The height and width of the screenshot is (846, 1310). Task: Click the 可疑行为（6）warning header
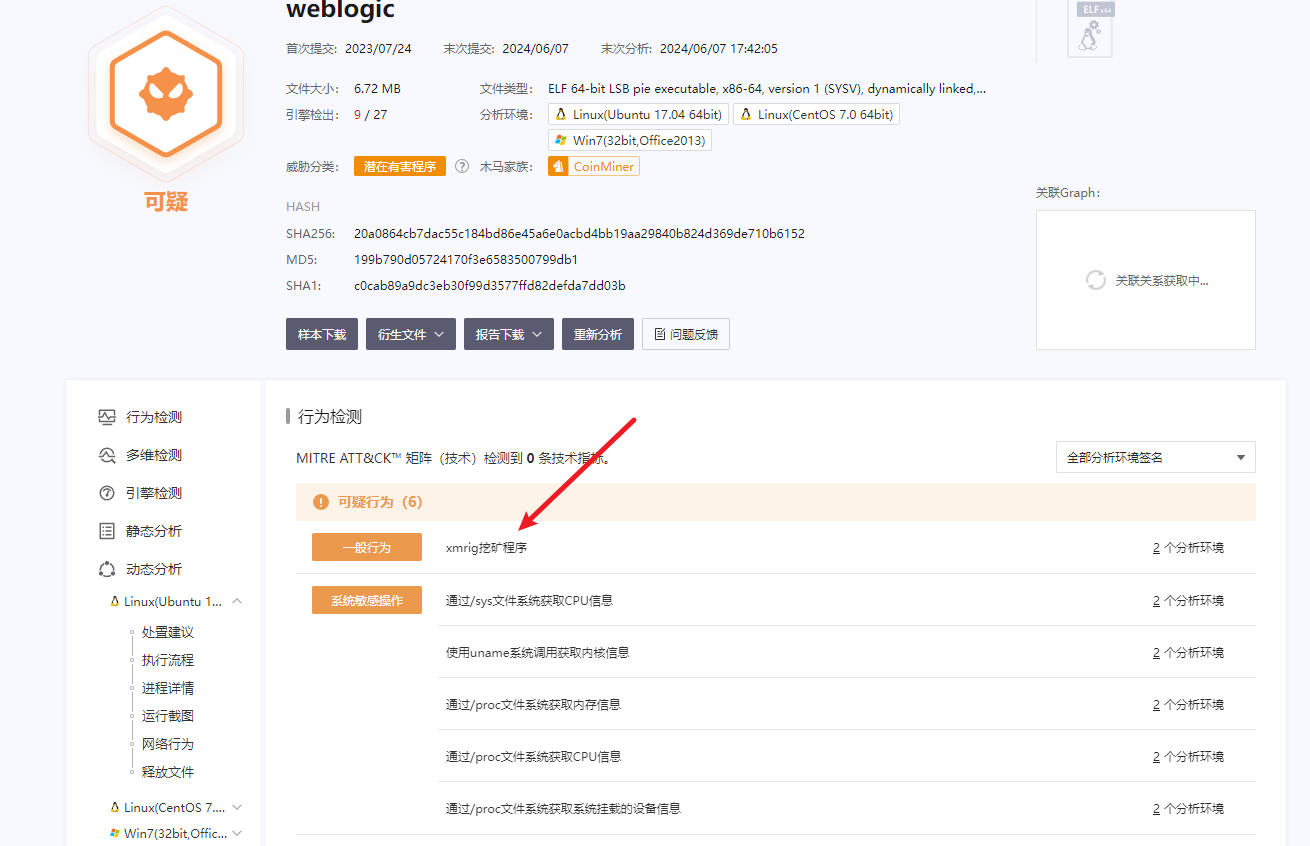pyautogui.click(x=776, y=502)
